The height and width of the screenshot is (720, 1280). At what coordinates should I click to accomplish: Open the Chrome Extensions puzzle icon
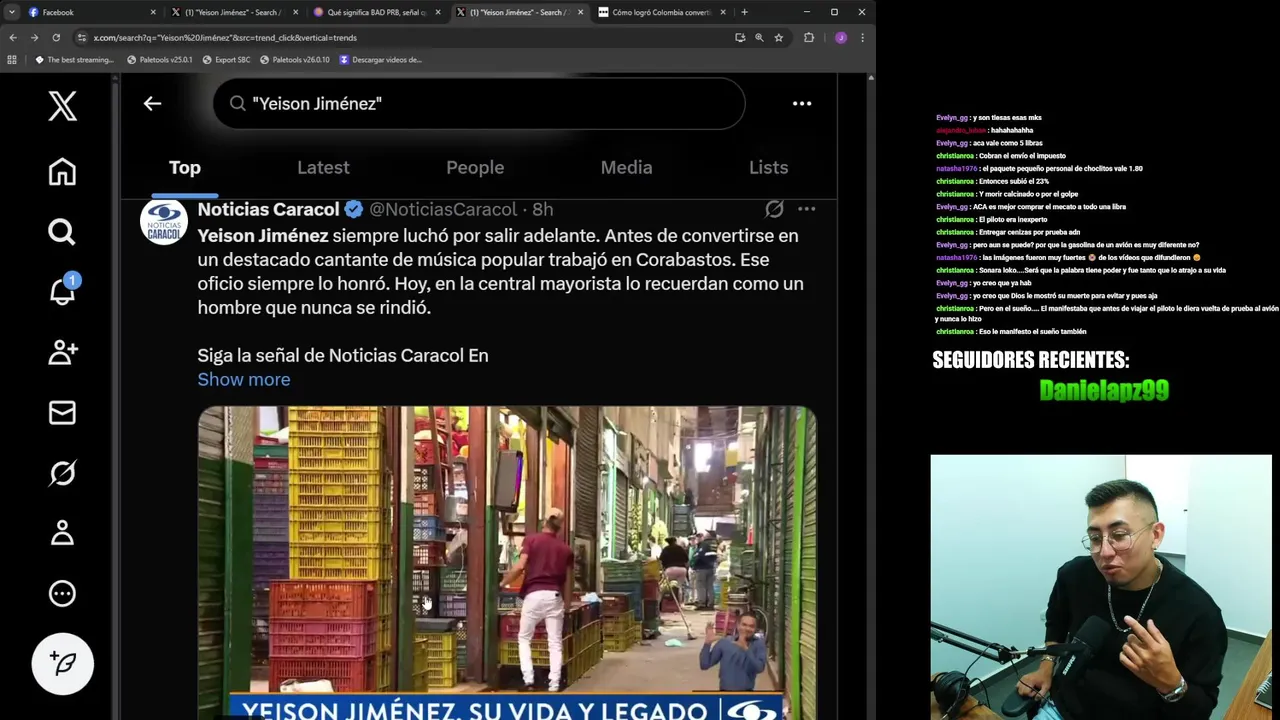coord(809,37)
